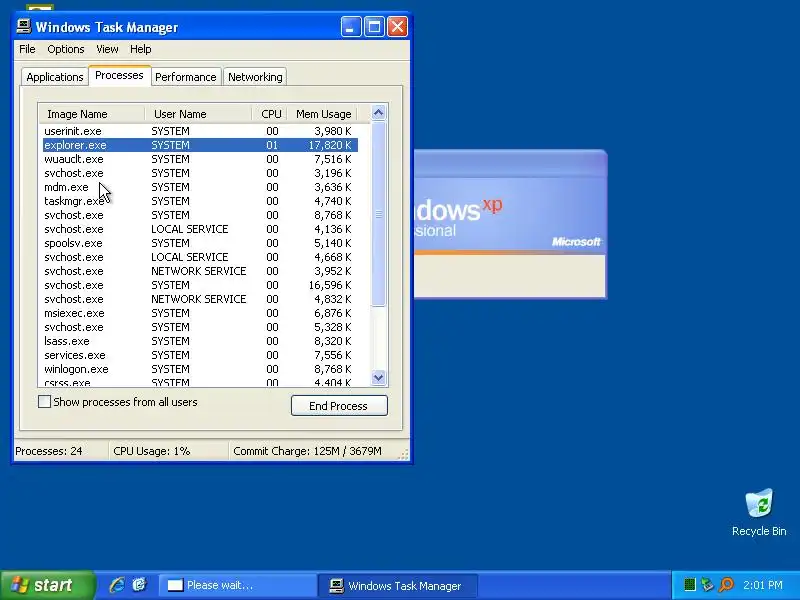
Task: Select the svchost.exe row using 16,596 K
Action: pyautogui.click(x=200, y=285)
